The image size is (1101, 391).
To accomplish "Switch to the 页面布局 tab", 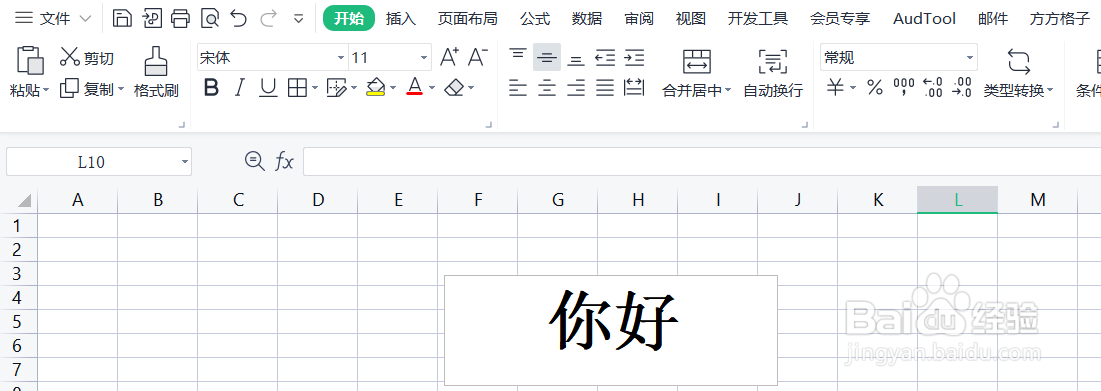I will pyautogui.click(x=468, y=19).
